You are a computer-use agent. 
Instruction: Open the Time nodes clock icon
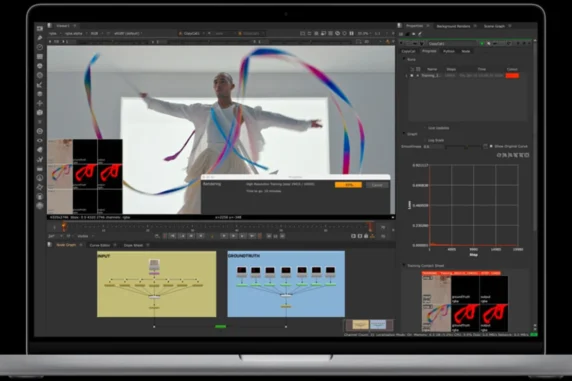pos(40,47)
